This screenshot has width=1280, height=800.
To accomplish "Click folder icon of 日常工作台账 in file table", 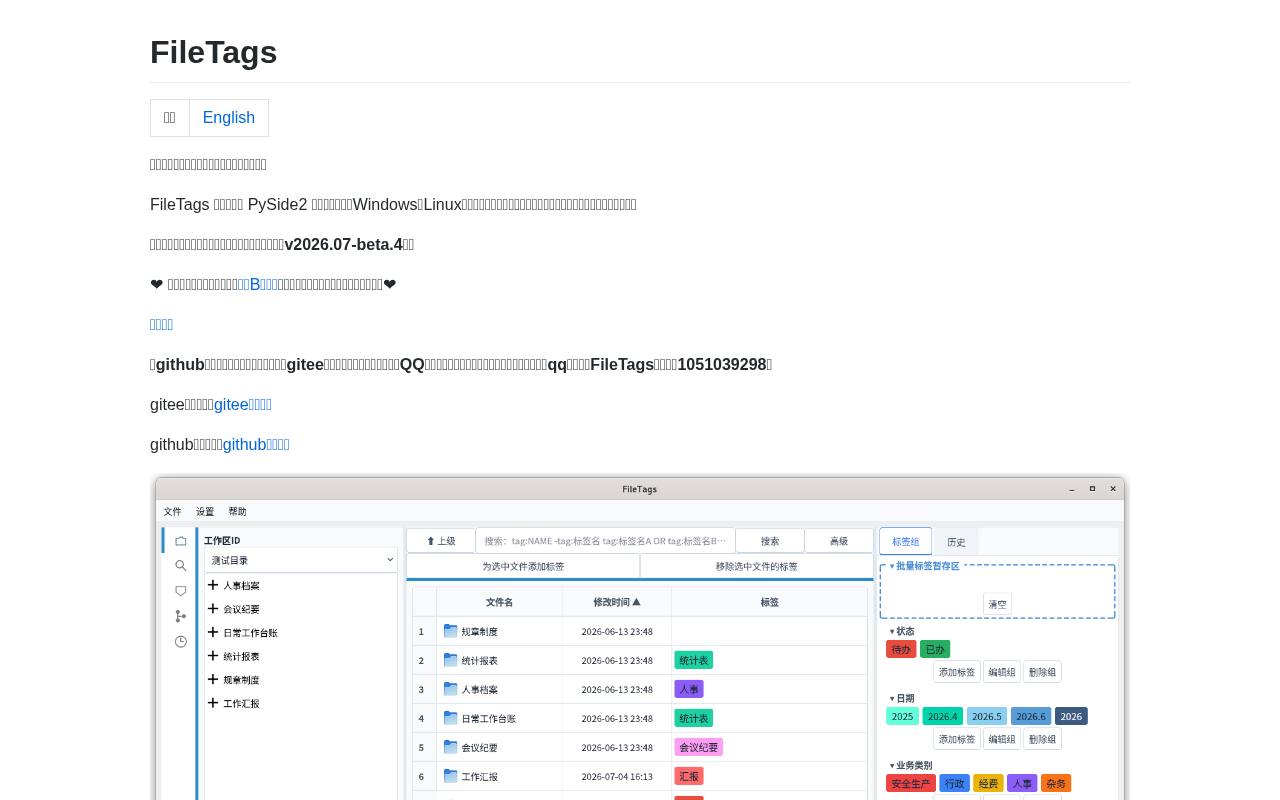I will click(450, 718).
